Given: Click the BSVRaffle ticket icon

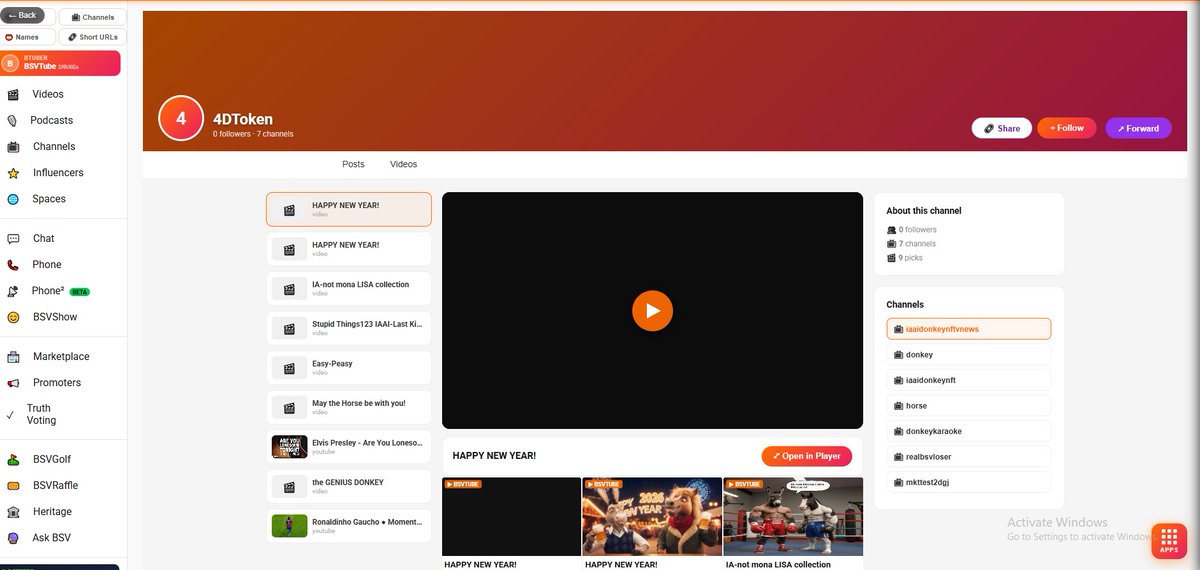Looking at the screenshot, I should 13,486.
